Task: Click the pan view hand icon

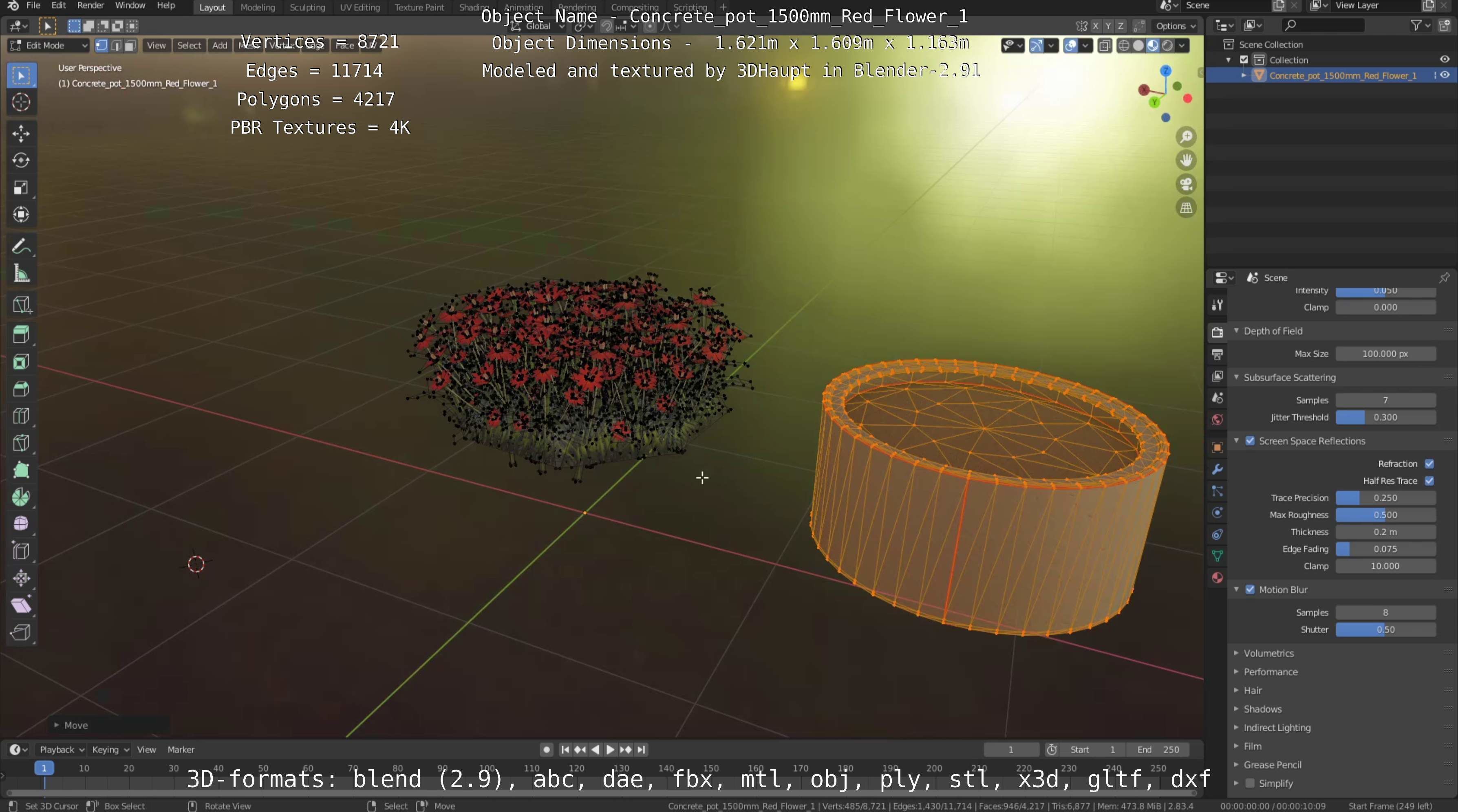Action: 1186,161
